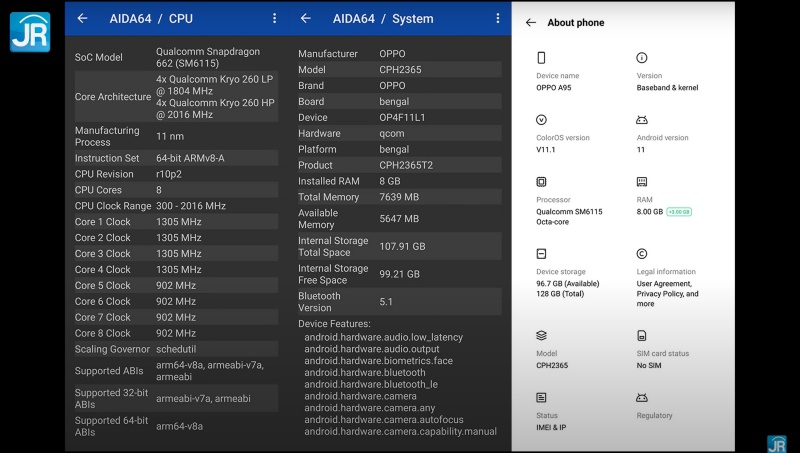Tap the Model layers icon
The width and height of the screenshot is (800, 453).
(x=541, y=335)
